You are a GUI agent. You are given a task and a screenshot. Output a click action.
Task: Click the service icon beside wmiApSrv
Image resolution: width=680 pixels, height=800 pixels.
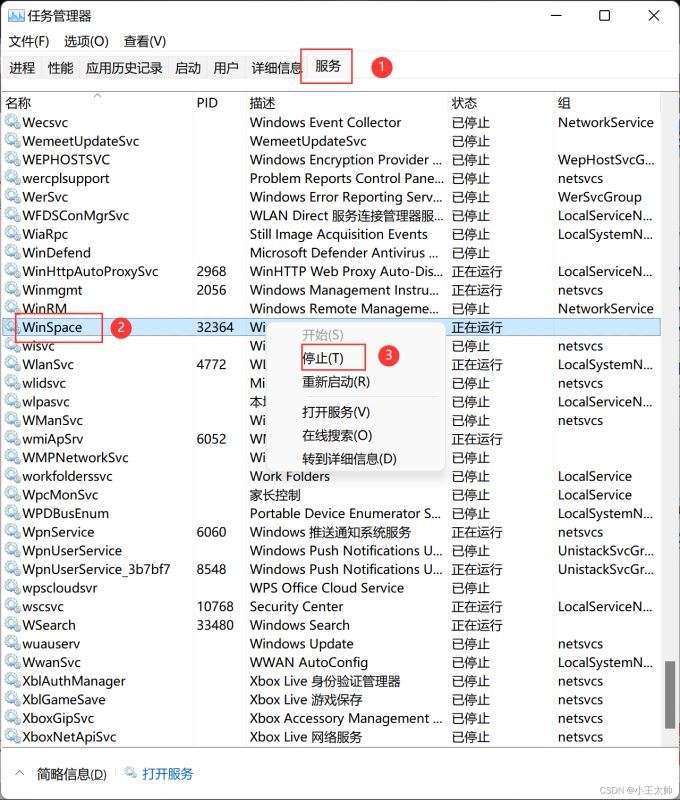pos(12,438)
